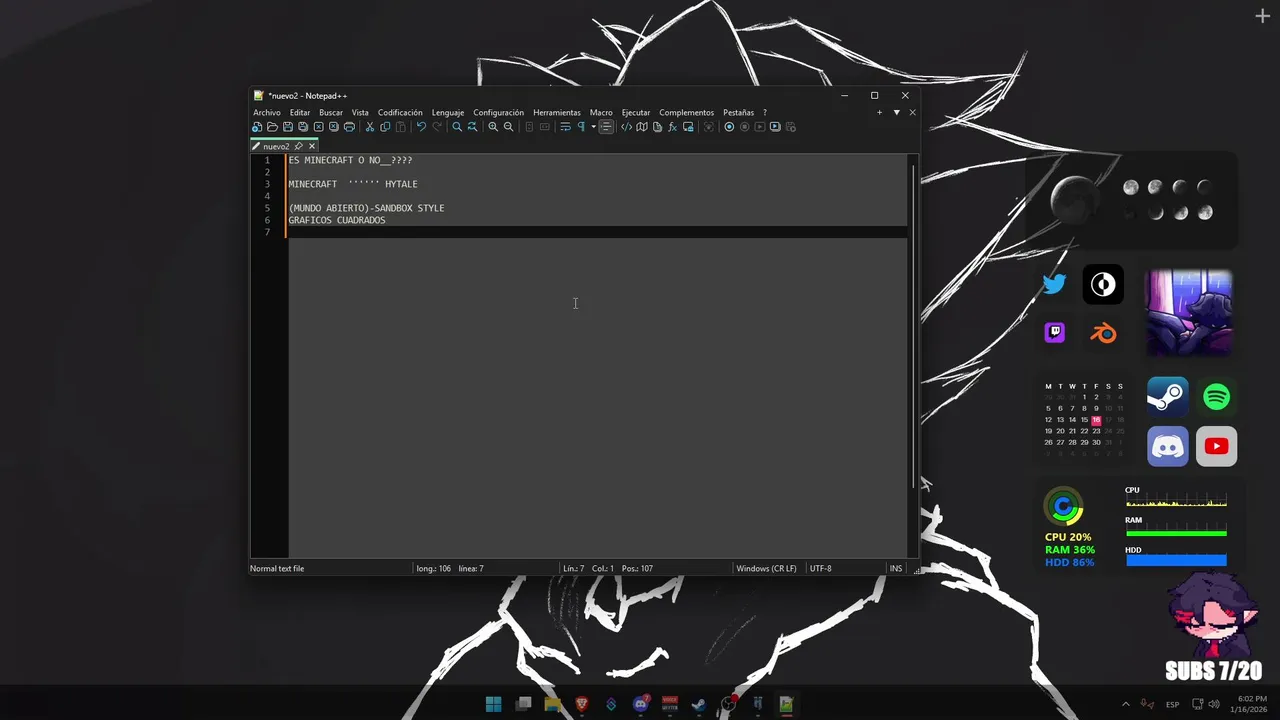The height and width of the screenshot is (720, 1280).
Task: Open the Steam desktop widget icon
Action: 1167,397
